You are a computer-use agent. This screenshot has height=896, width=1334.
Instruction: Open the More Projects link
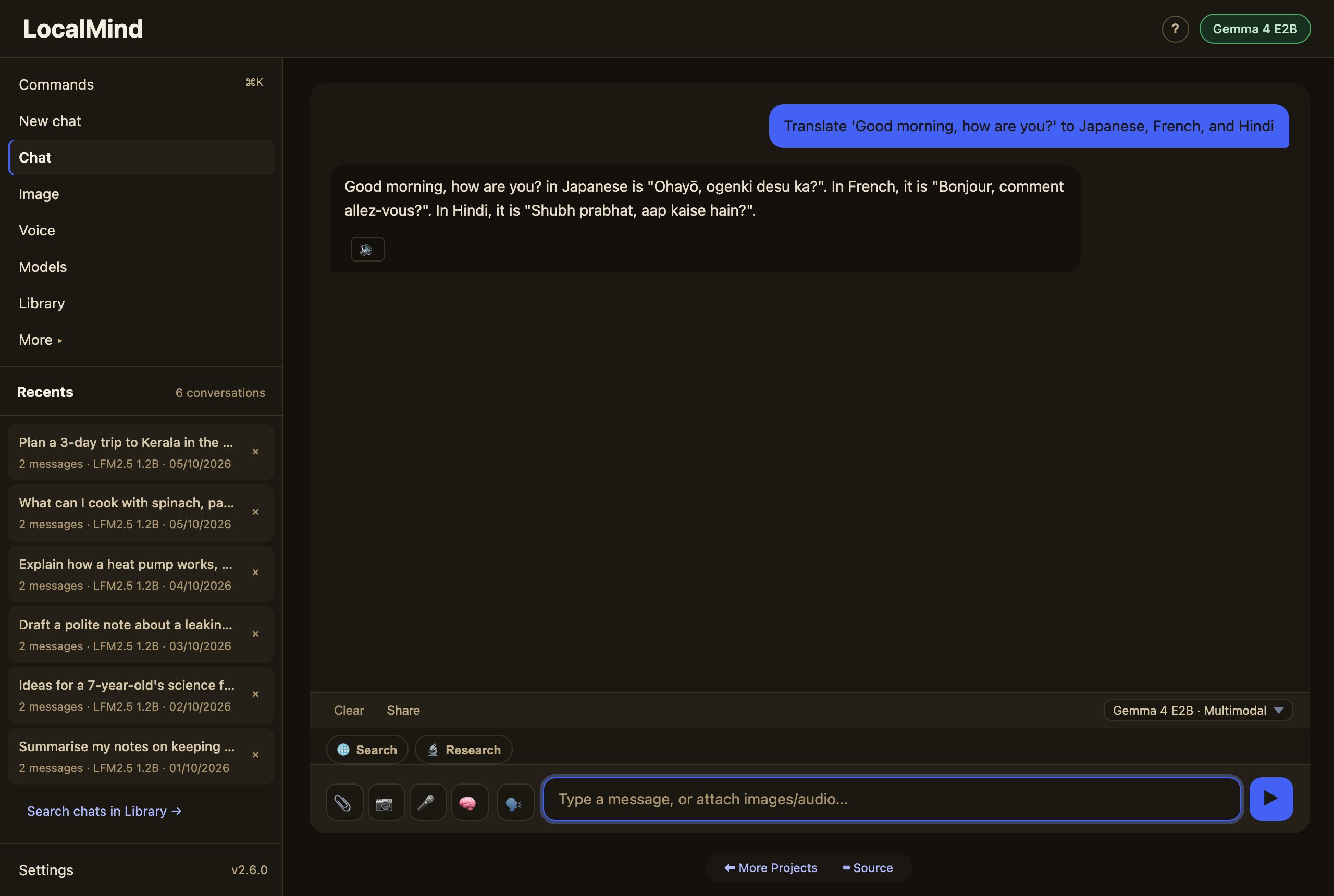pos(771,867)
